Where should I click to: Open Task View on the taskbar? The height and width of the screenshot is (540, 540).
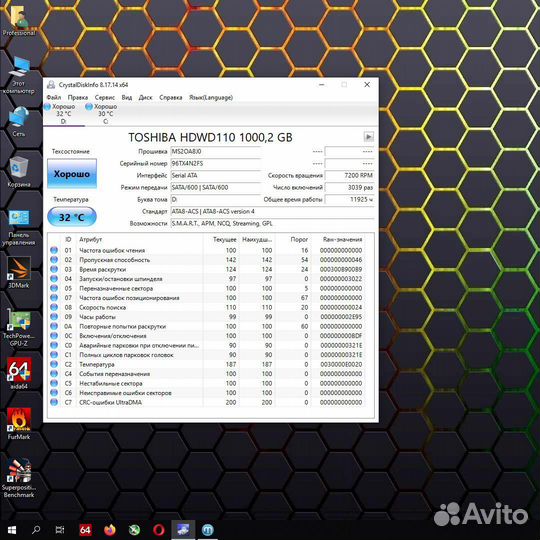[x=60, y=530]
